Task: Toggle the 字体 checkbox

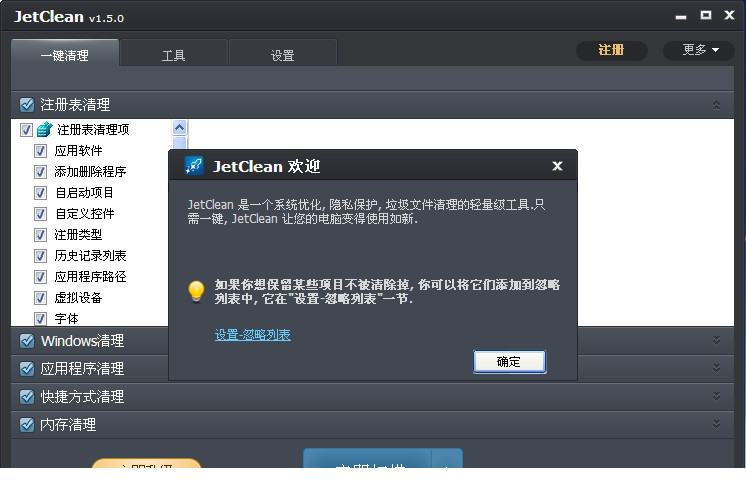Action: coord(40,319)
